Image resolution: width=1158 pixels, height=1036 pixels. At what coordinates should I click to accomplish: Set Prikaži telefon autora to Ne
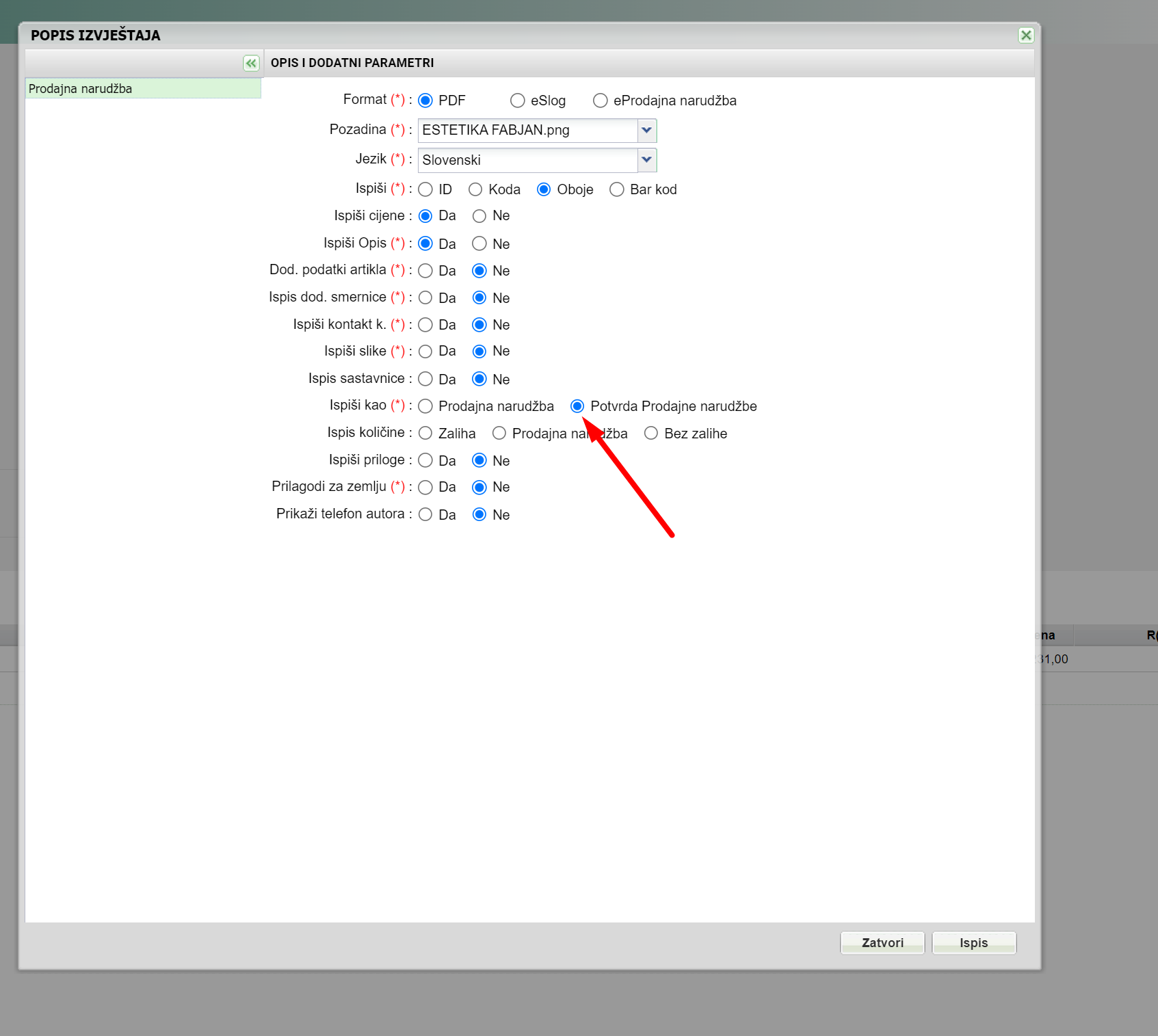[x=479, y=514]
